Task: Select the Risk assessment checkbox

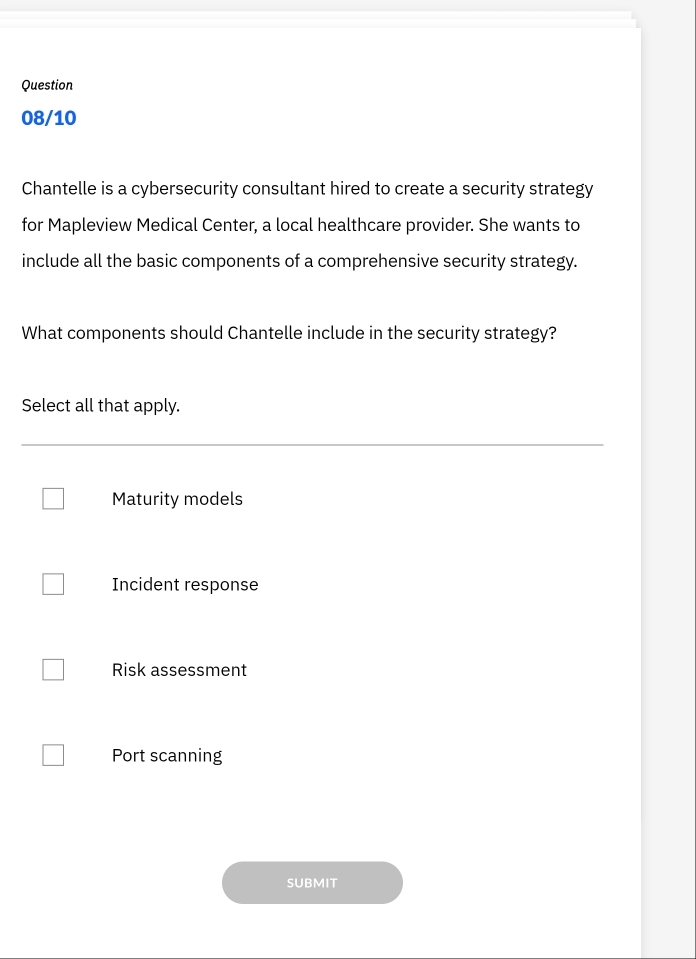Action: [x=53, y=670]
